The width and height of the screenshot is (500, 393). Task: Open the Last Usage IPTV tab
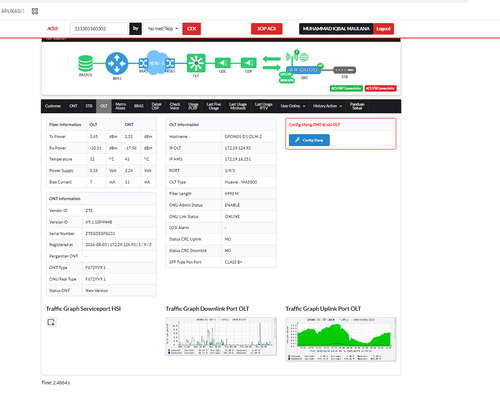coord(264,106)
